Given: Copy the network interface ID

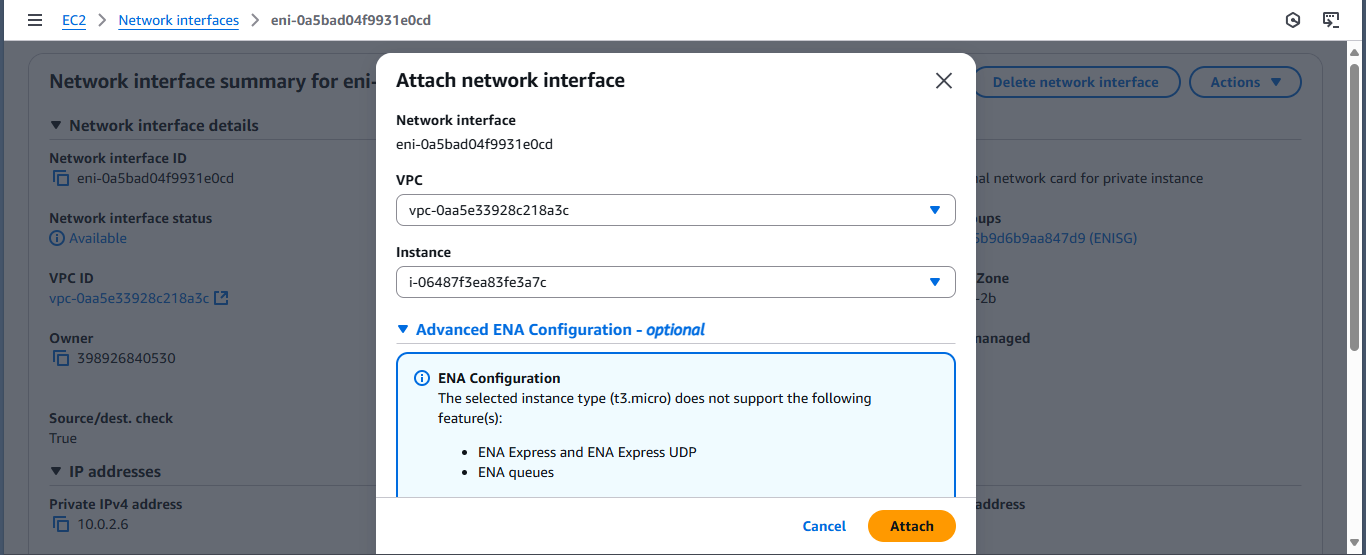Looking at the screenshot, I should click(61, 179).
